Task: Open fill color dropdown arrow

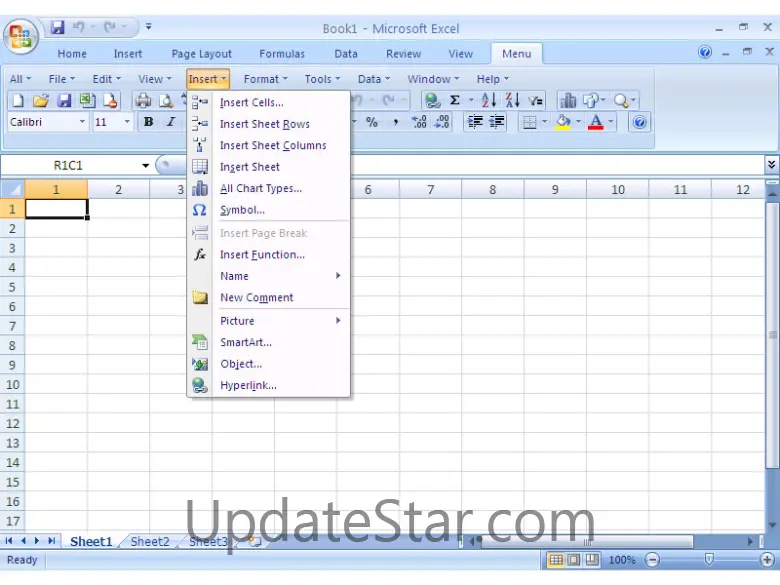Action: pos(578,122)
